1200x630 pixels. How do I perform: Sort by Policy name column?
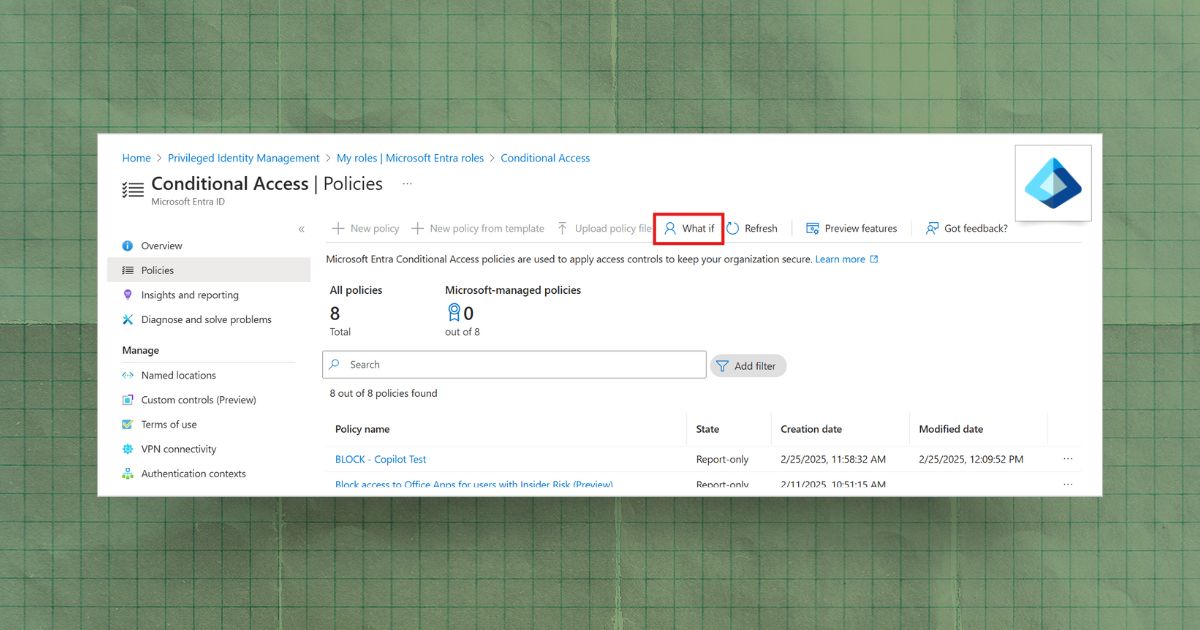[x=362, y=429]
